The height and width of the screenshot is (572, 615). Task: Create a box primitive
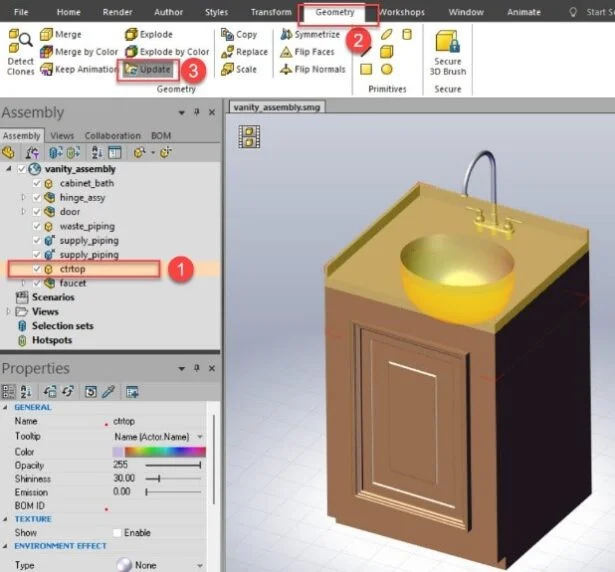click(387, 52)
